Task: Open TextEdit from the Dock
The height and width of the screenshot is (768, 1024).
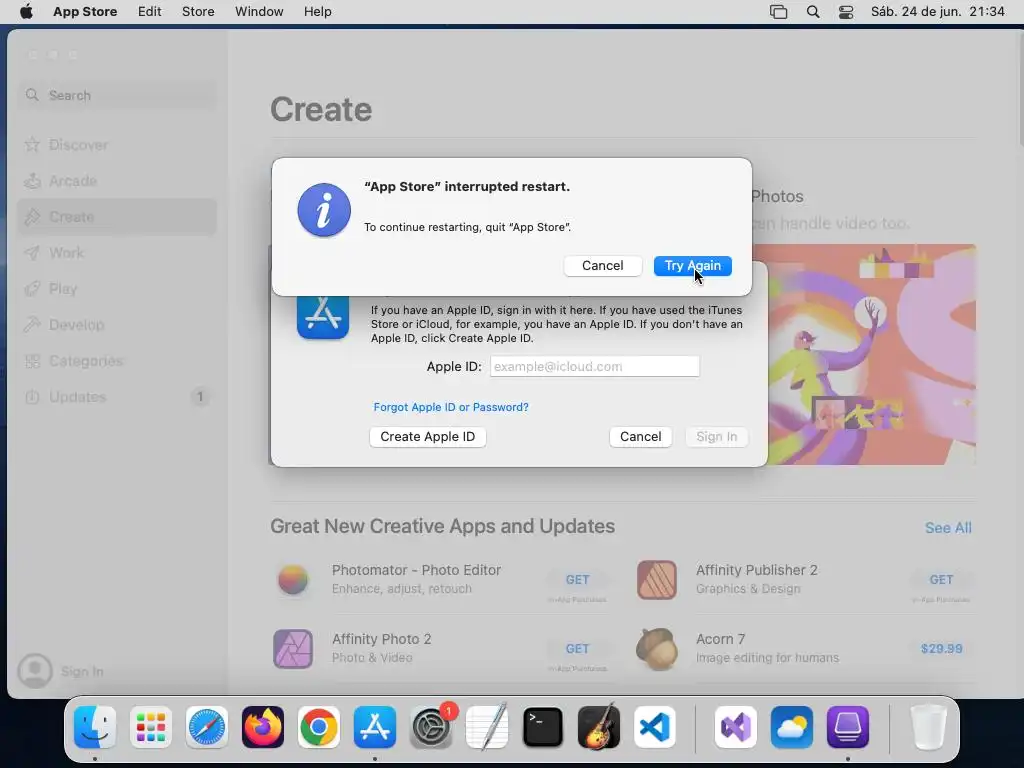Action: click(487, 727)
